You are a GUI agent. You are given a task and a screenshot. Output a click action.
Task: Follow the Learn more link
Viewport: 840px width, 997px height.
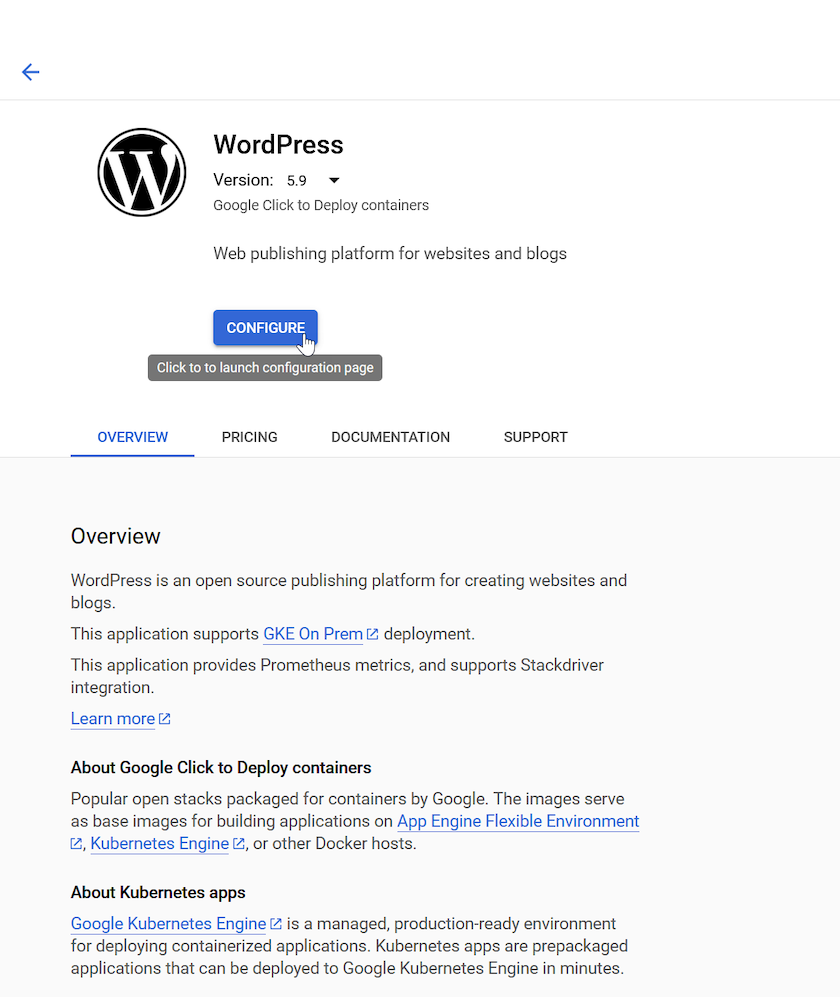point(113,719)
